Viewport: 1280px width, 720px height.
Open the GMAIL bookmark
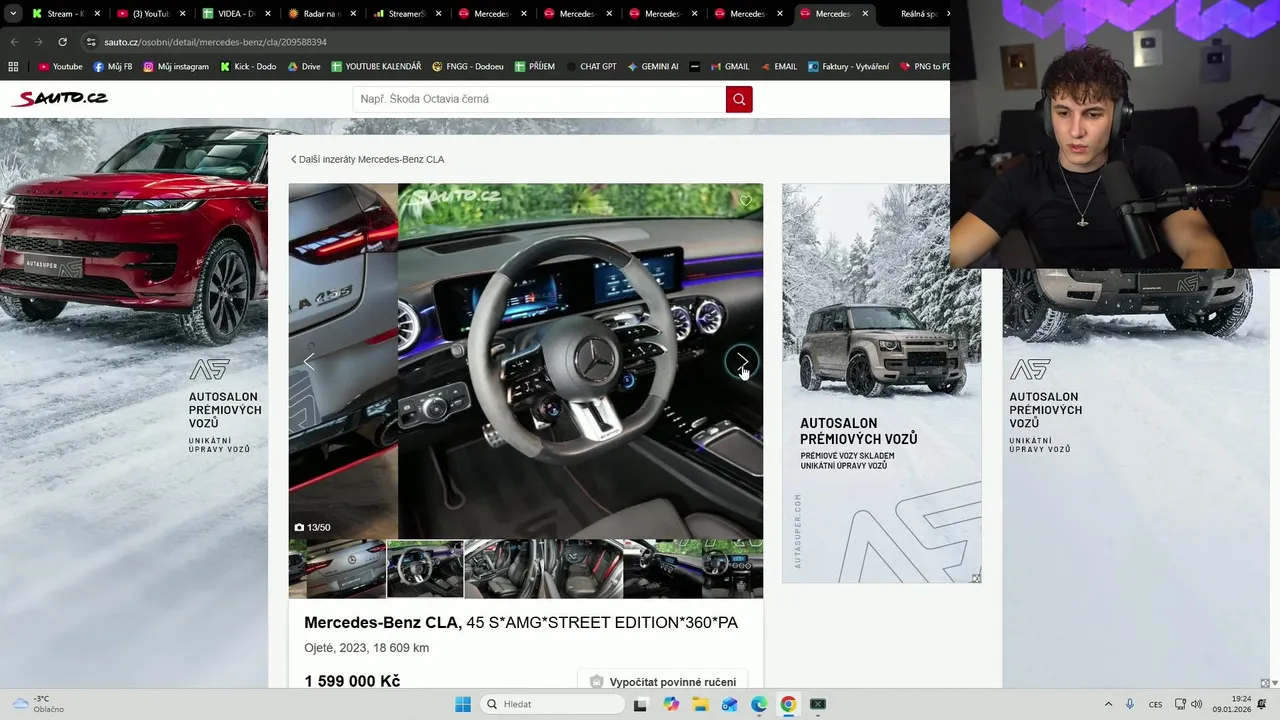[730, 67]
